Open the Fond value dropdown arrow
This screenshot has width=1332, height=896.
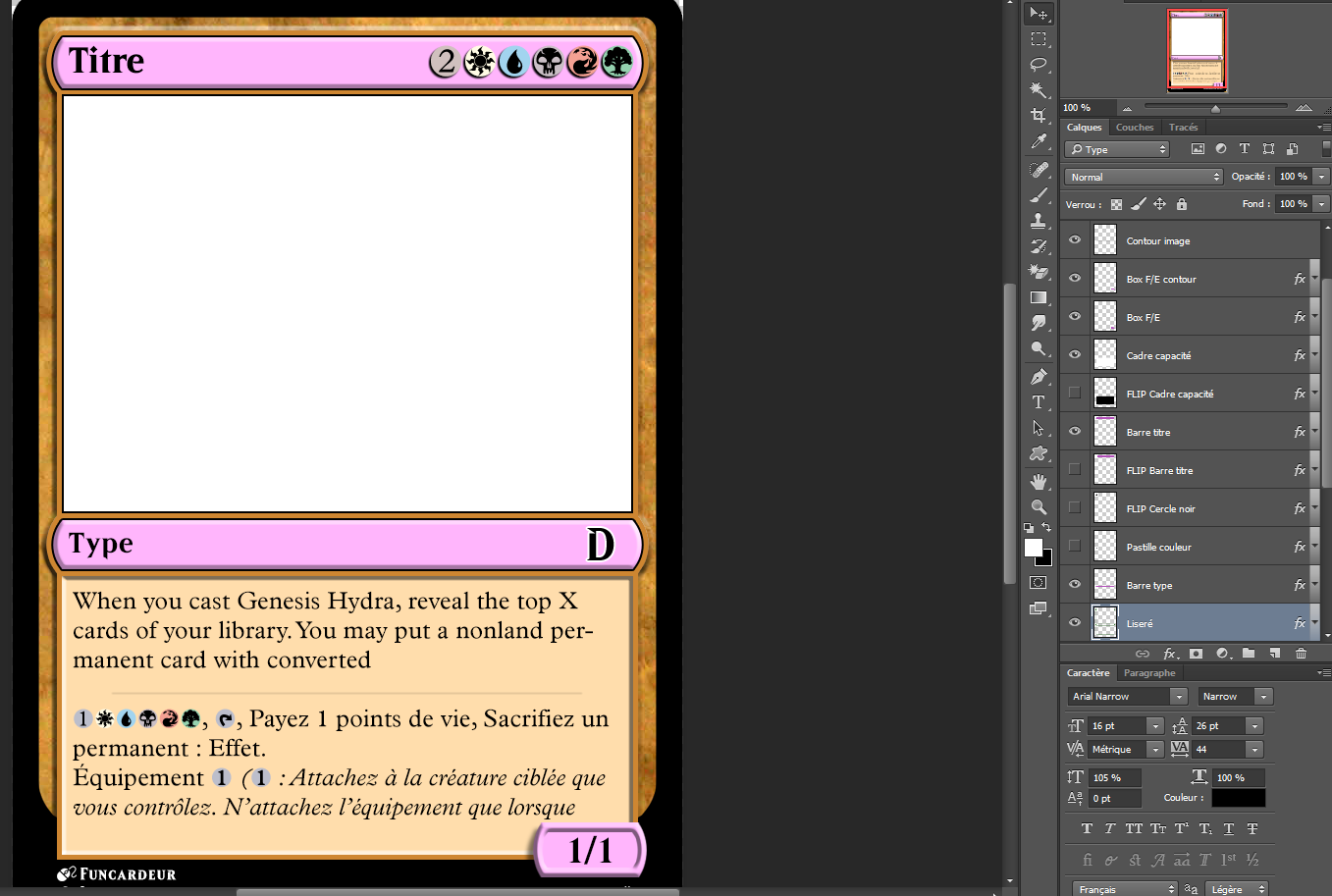(x=1322, y=204)
